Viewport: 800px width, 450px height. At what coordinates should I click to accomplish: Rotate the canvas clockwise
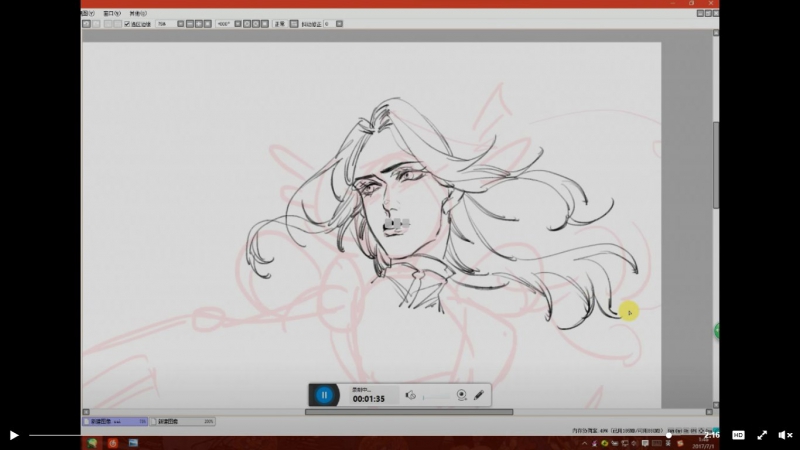tap(256, 24)
